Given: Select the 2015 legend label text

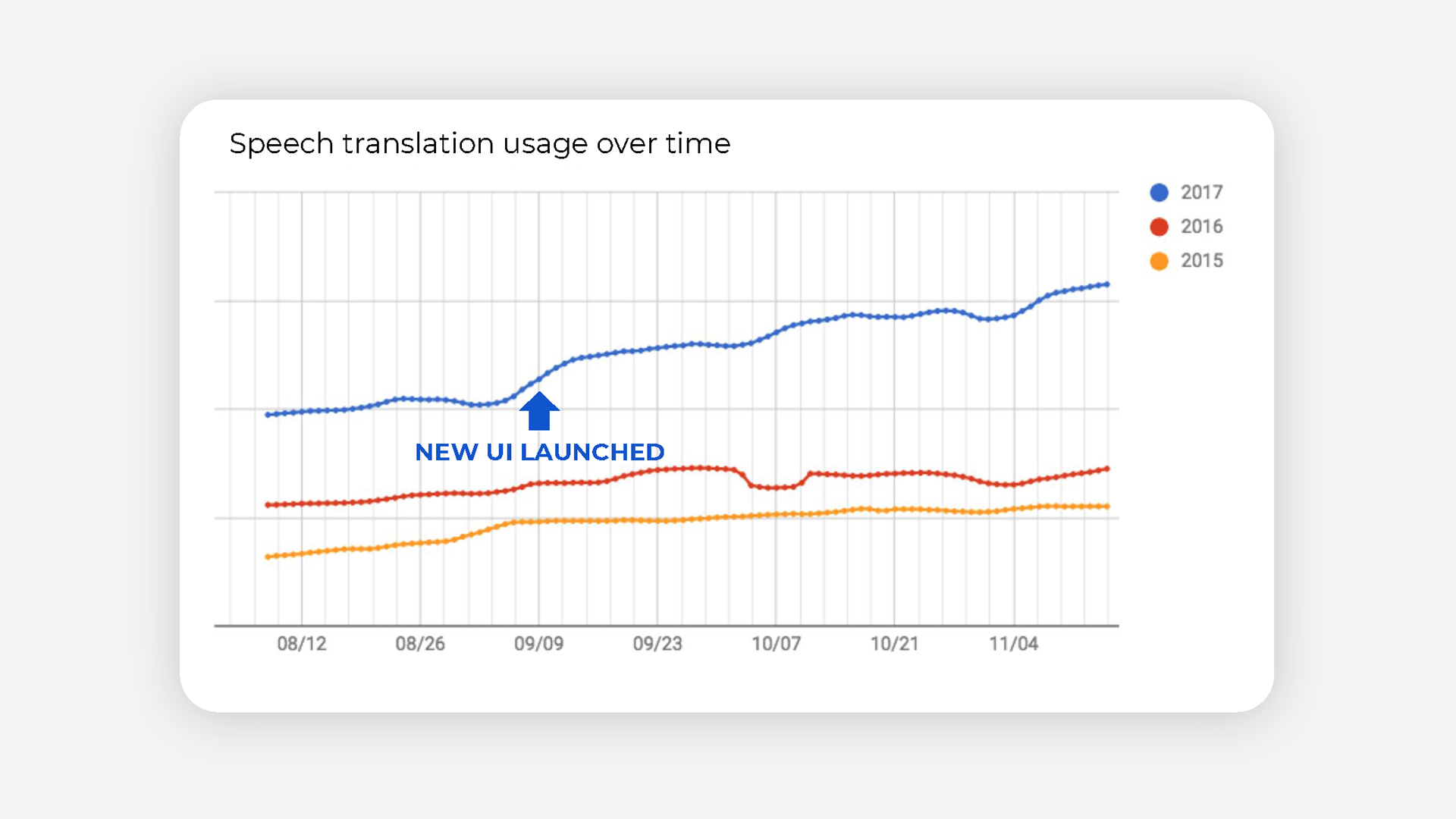Looking at the screenshot, I should point(1201,261).
